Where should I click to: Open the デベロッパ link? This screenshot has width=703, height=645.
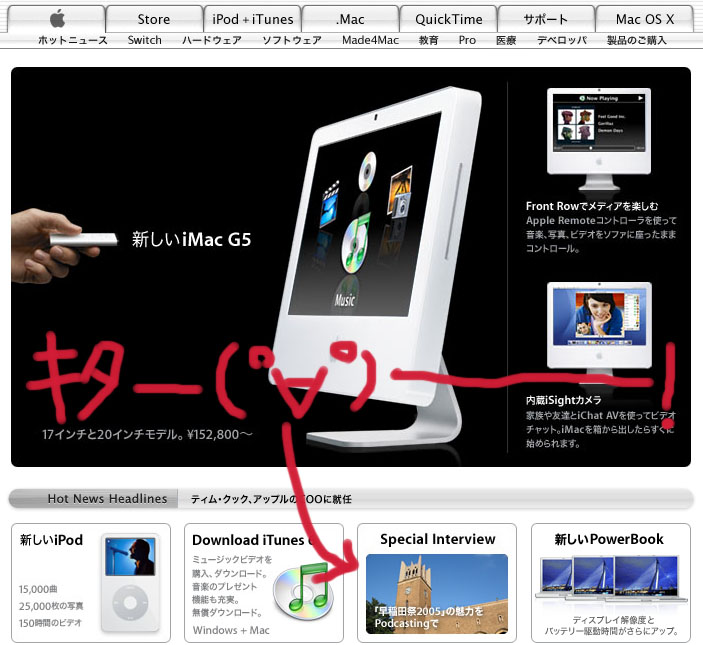click(x=562, y=40)
